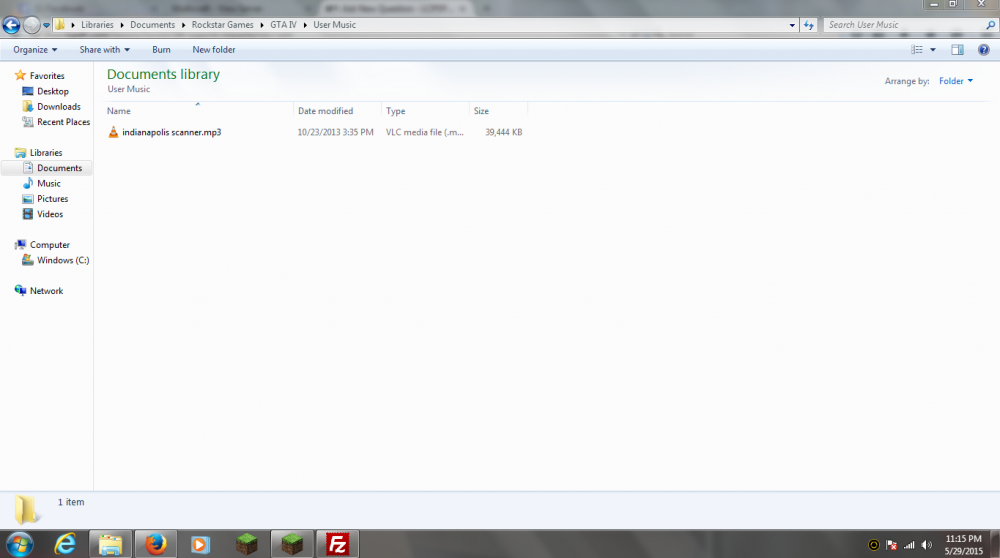The width and height of the screenshot is (1000, 558).
Task: Open the Arrange by Folder dropdown
Action: coord(956,81)
